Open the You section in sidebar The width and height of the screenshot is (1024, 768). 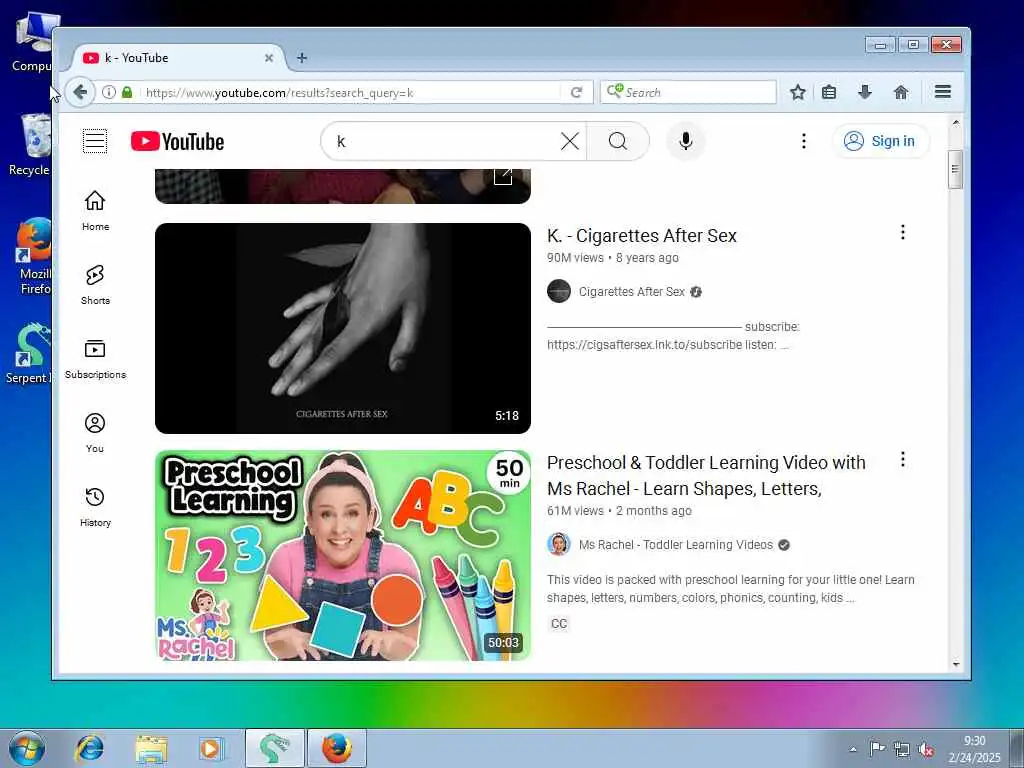click(x=95, y=432)
